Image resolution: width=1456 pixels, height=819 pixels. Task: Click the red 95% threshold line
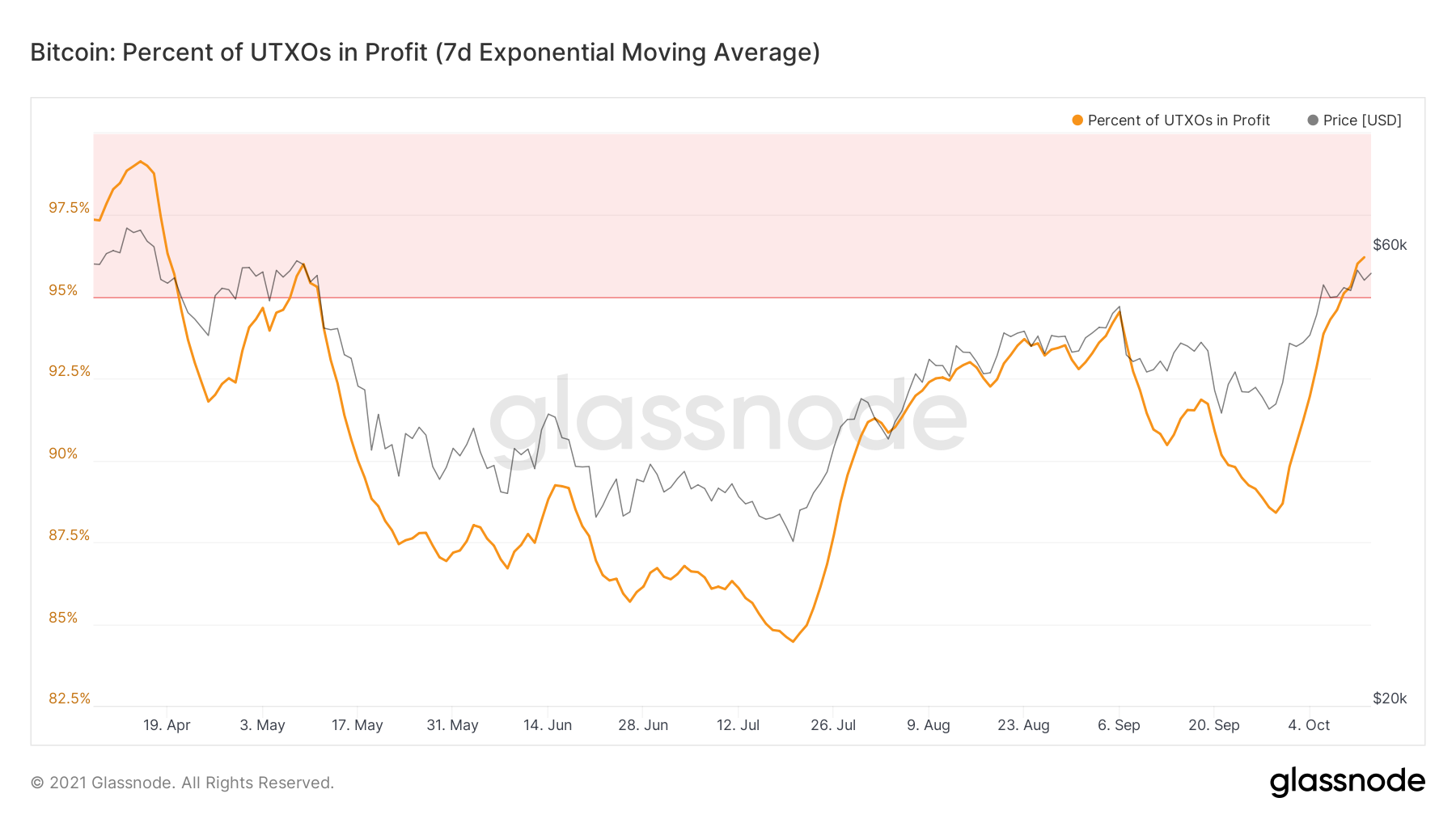(x=732, y=298)
